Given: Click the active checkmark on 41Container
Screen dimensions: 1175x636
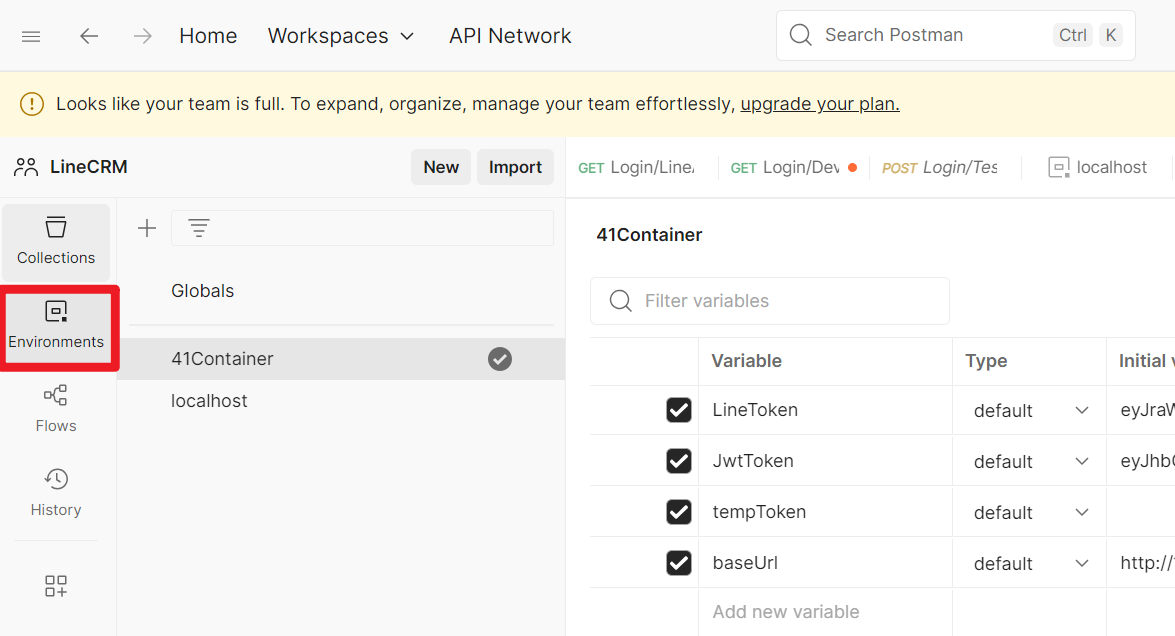Looking at the screenshot, I should tap(500, 359).
